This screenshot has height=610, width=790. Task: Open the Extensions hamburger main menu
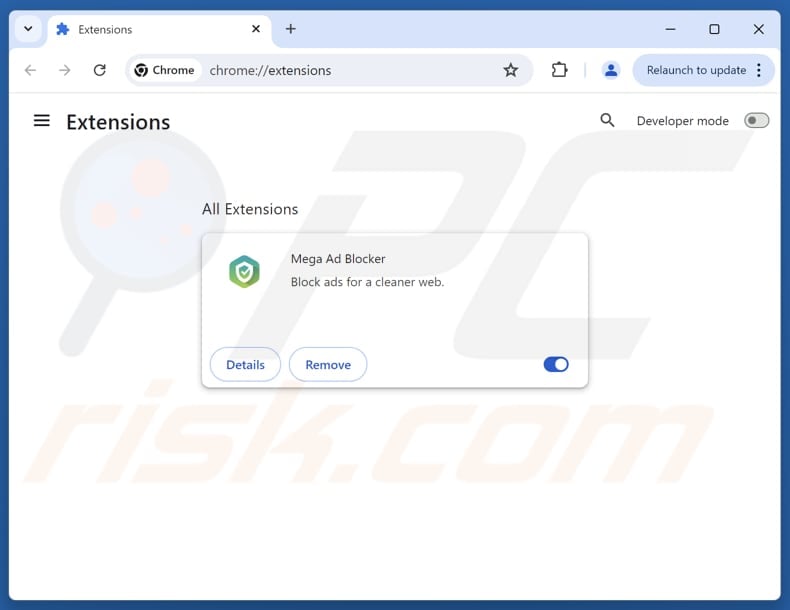click(x=41, y=121)
